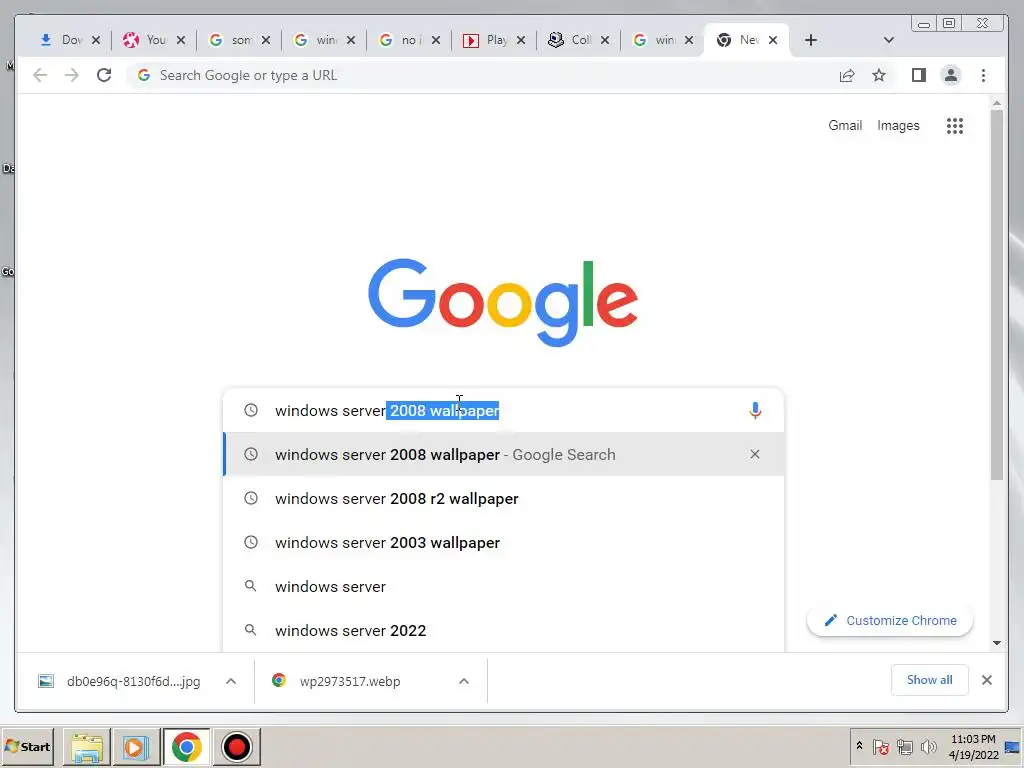The image size is (1024, 768).
Task: Expand the tab search chevron
Action: [888, 40]
